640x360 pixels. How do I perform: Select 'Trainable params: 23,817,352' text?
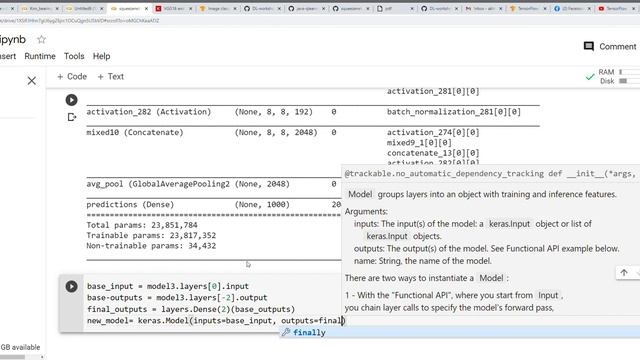(x=151, y=236)
